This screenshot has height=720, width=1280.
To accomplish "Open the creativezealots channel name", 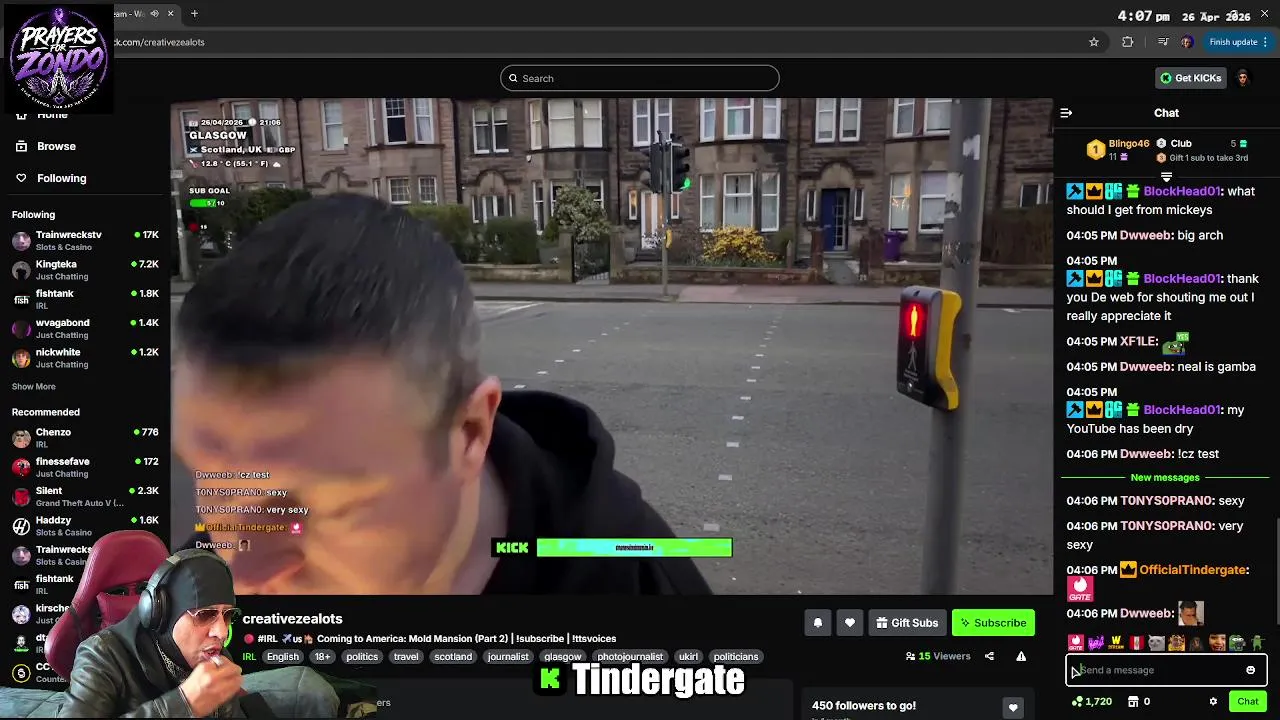I will [292, 619].
